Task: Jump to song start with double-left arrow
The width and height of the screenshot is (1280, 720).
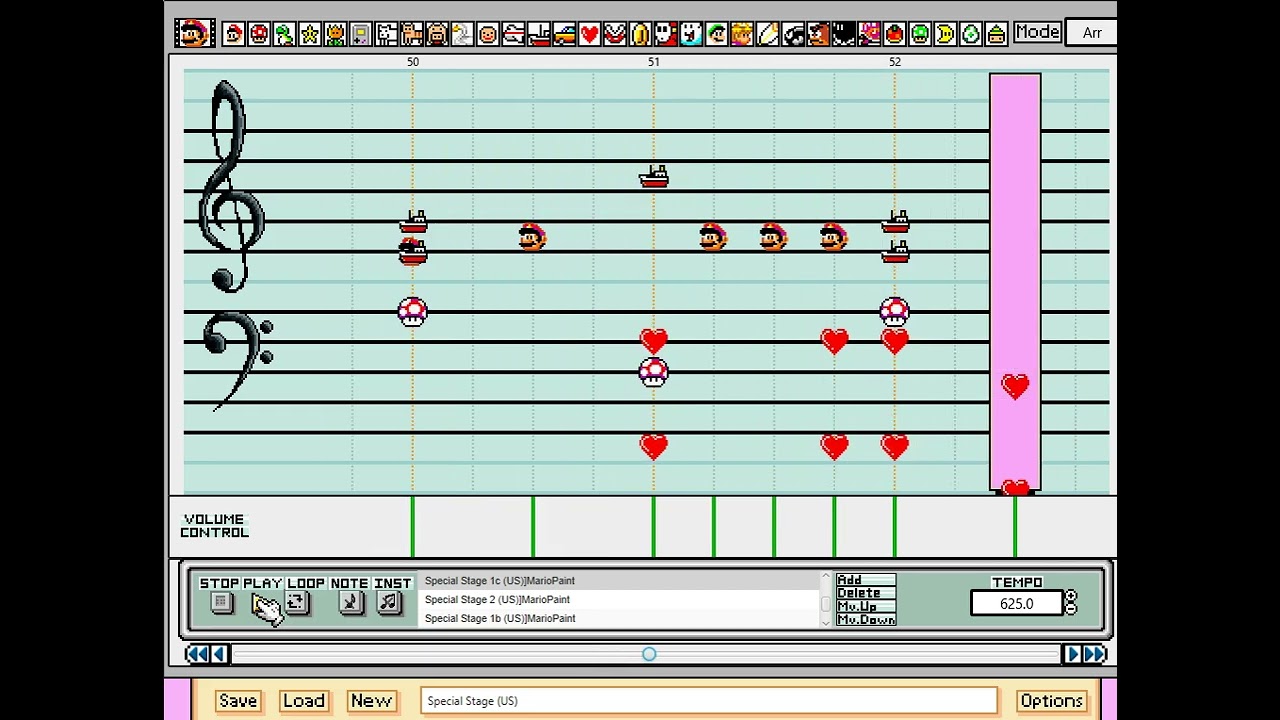Action: click(197, 654)
